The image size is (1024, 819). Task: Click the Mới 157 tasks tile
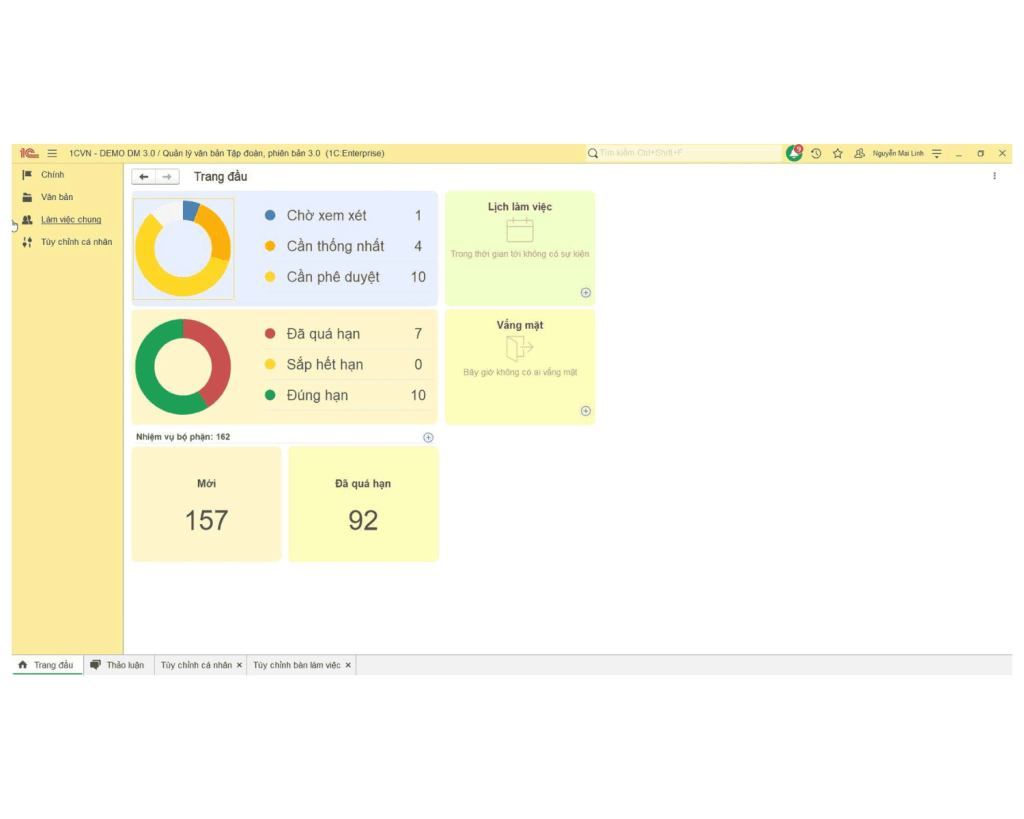click(206, 505)
